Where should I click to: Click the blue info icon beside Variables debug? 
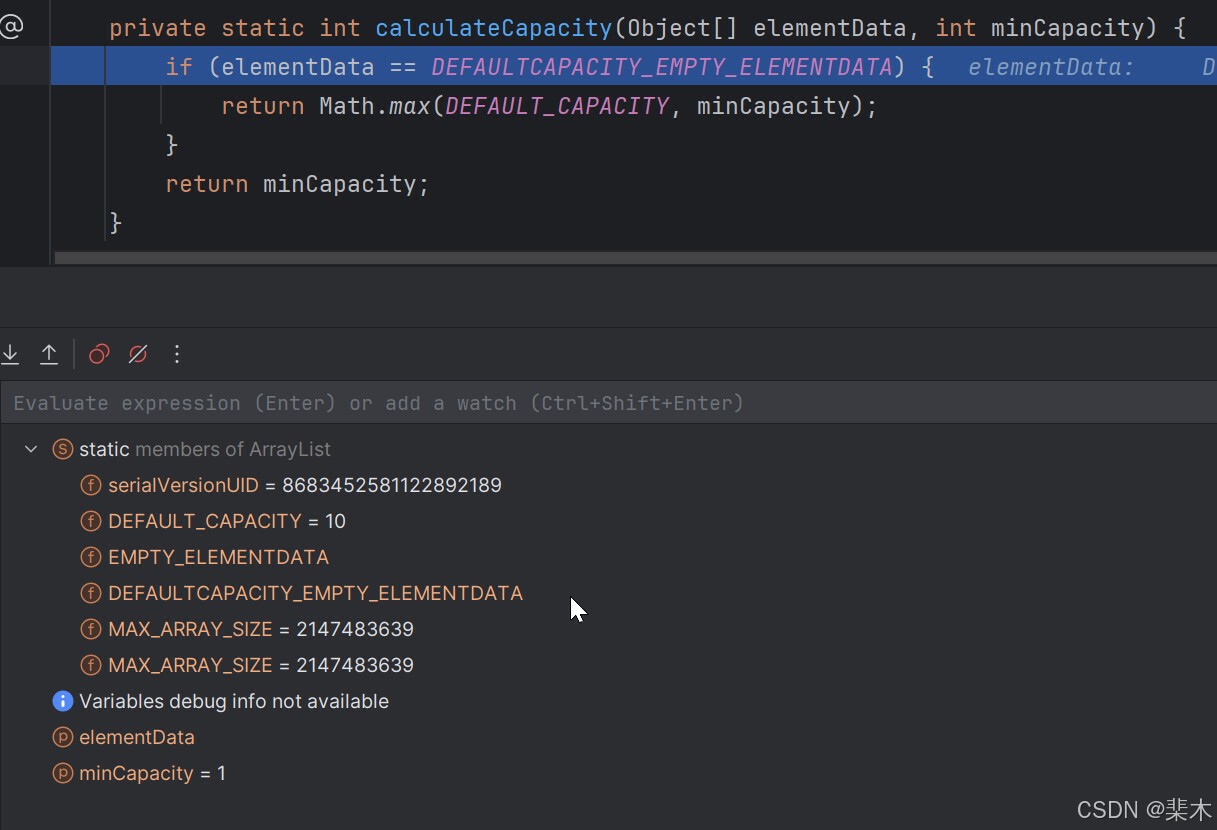[63, 701]
